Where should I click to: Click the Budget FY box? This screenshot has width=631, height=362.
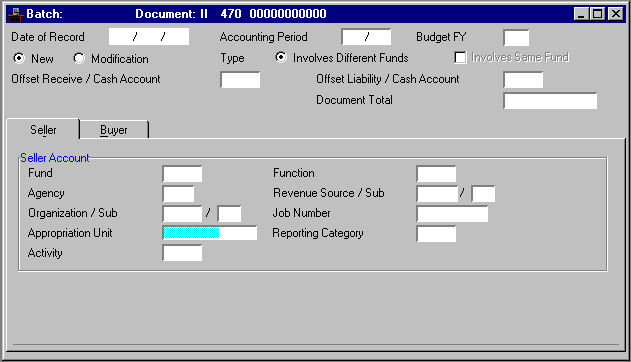point(516,38)
